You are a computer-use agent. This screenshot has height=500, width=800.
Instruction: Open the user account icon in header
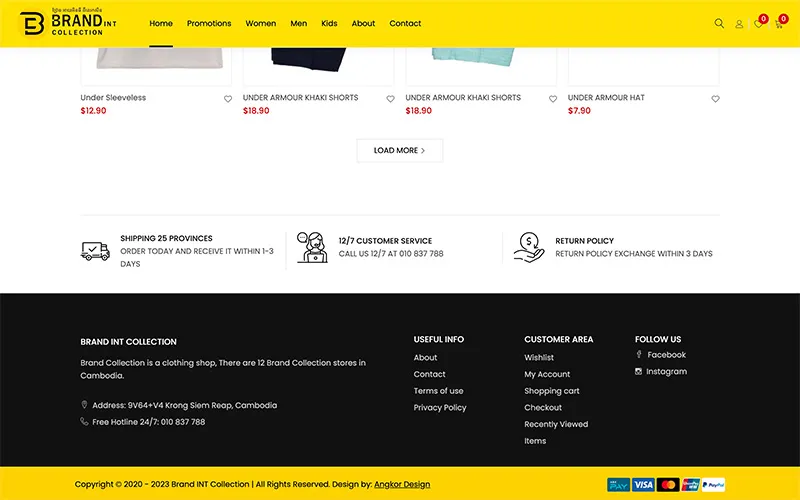739,24
